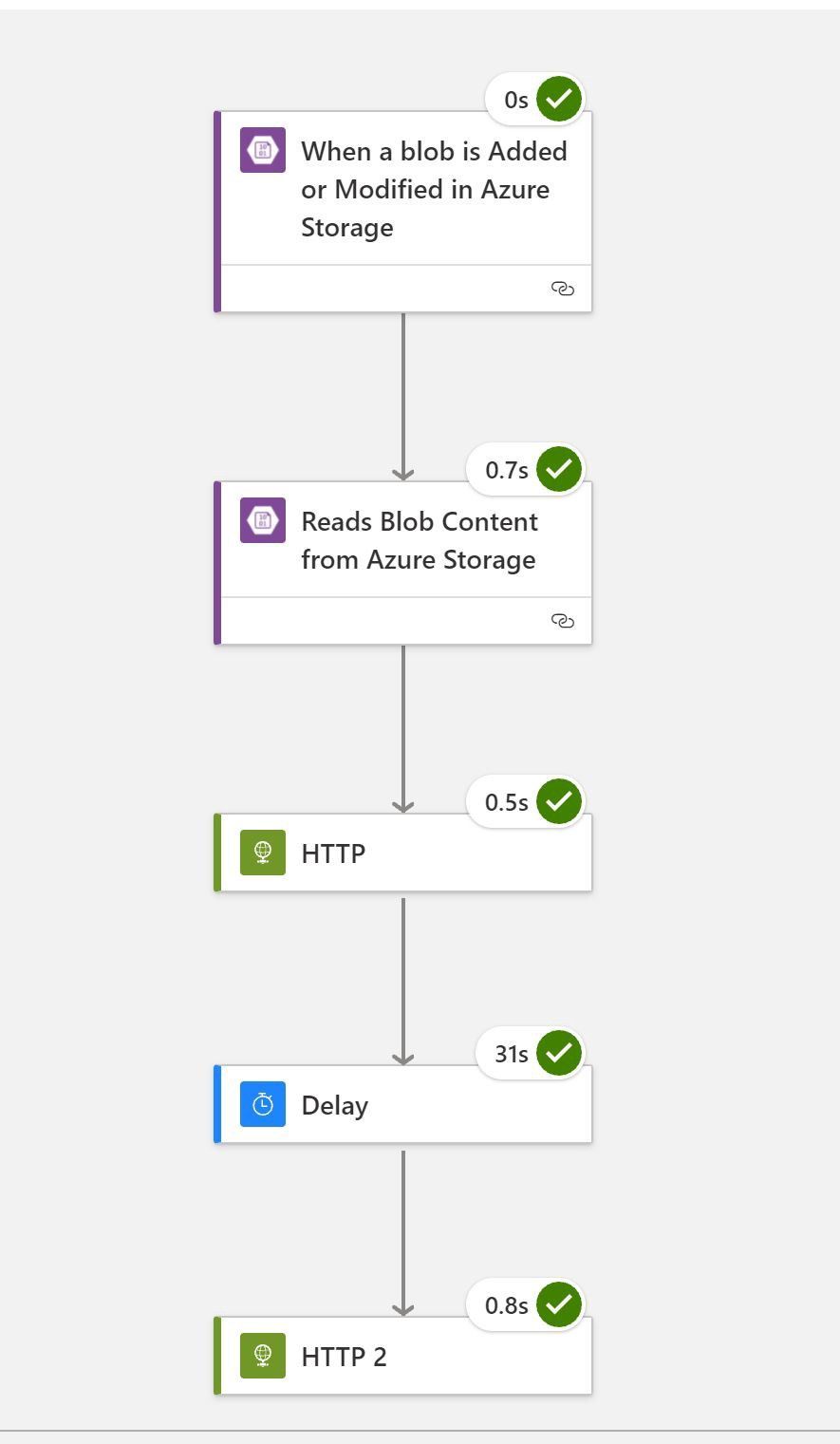Open the 'When a blob is Added' trigger
The width and height of the screenshot is (840, 1444).
pos(434,190)
